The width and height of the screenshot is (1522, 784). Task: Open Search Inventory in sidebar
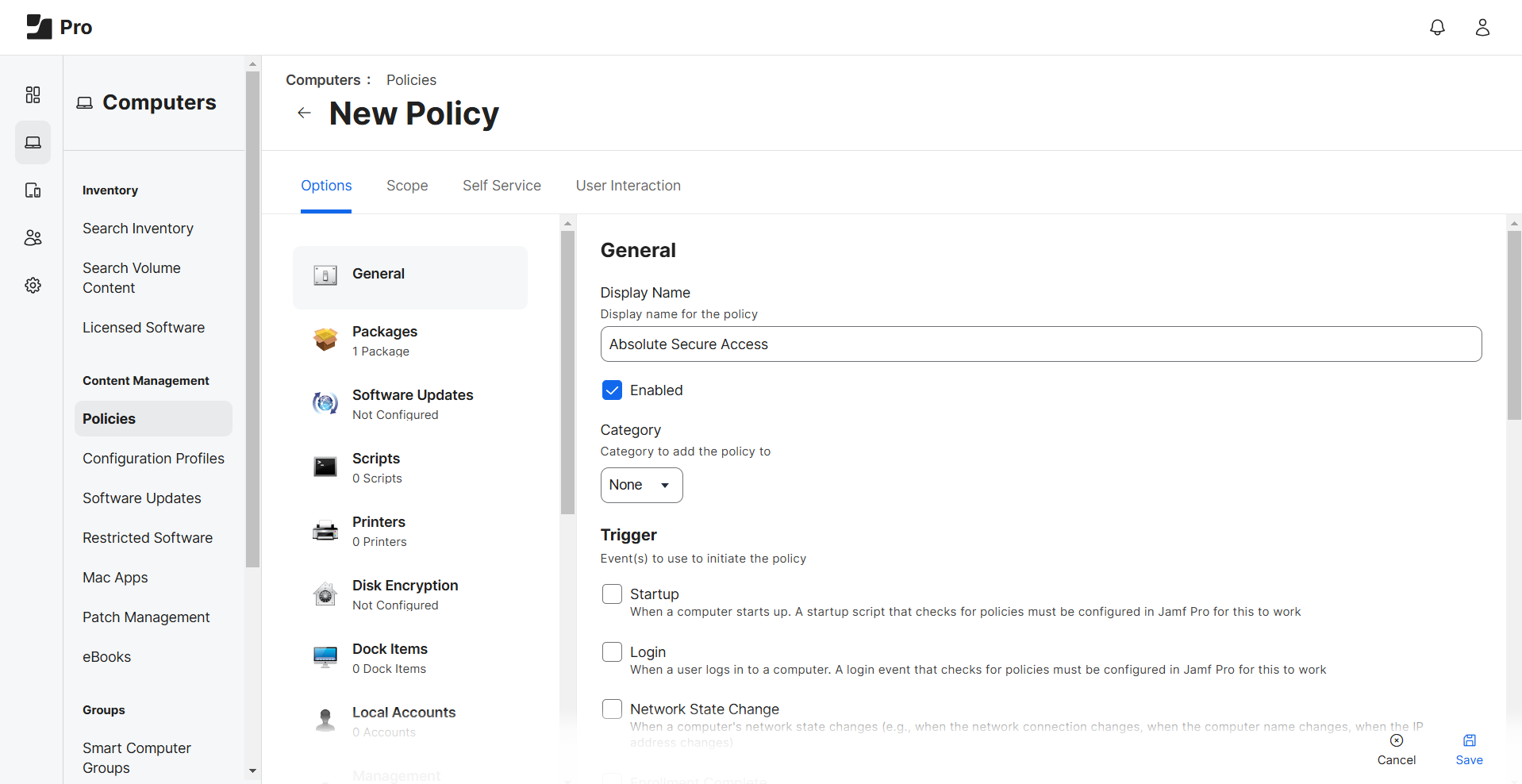pyautogui.click(x=138, y=229)
